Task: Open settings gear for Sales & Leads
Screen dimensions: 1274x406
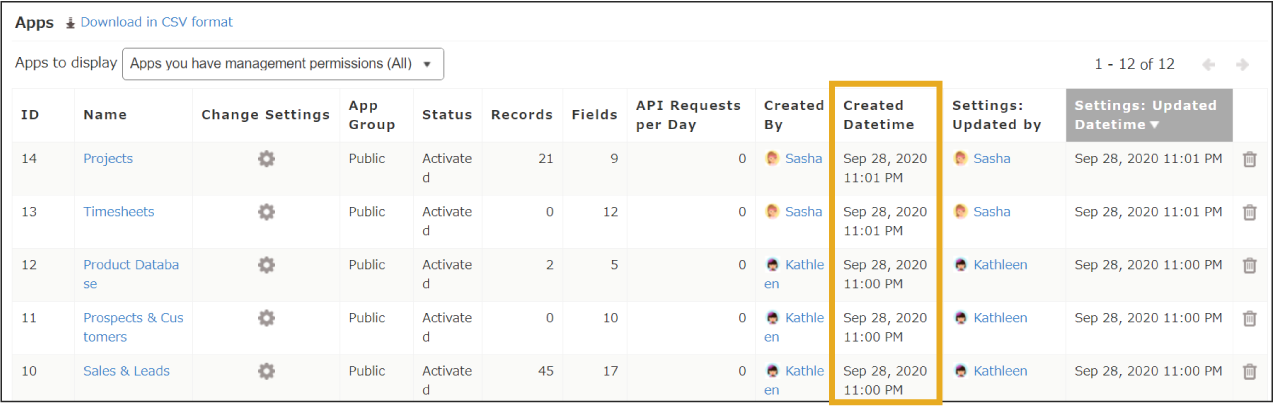Action: tap(266, 371)
